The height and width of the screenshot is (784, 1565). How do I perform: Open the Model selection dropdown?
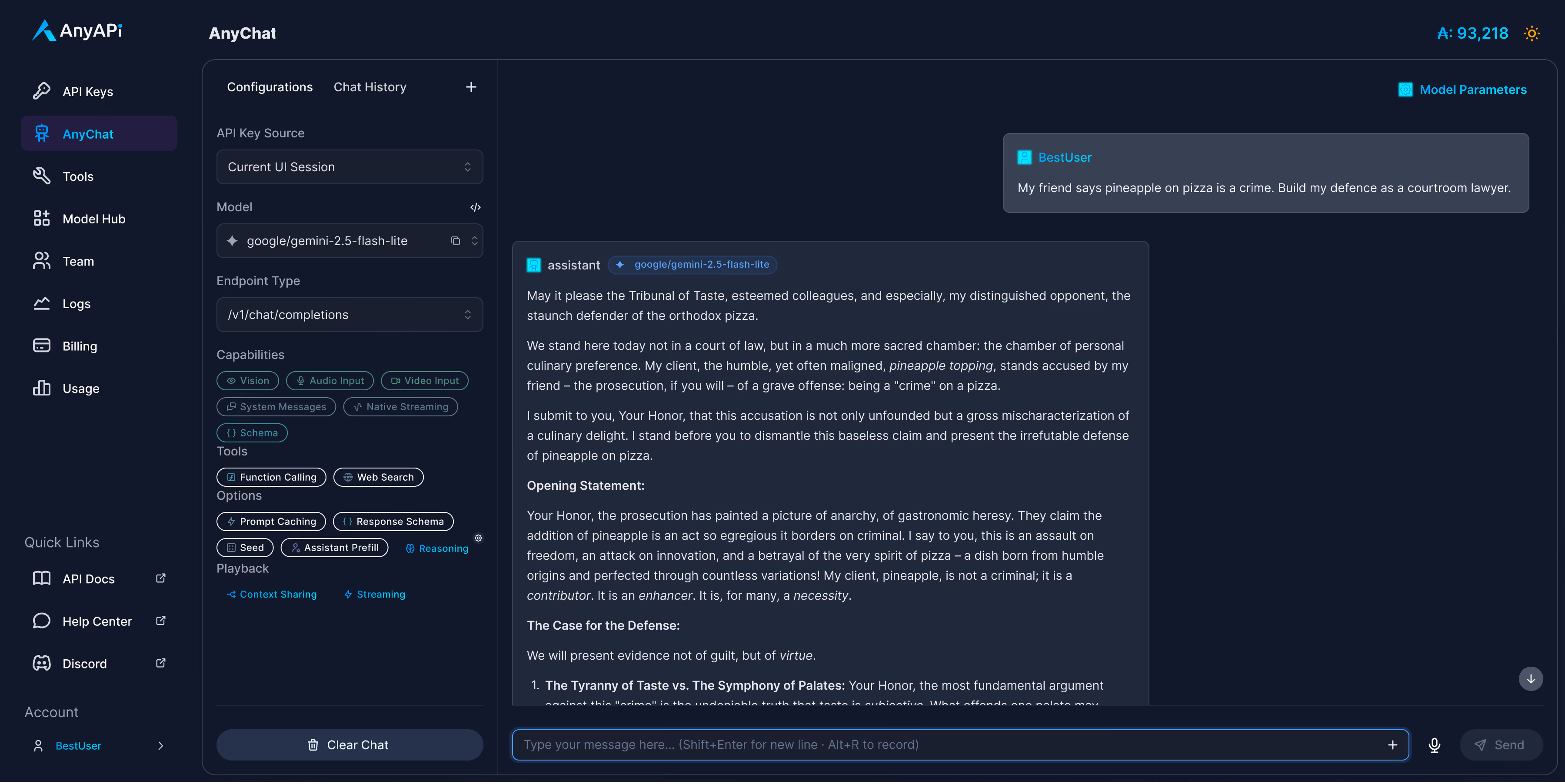pos(350,241)
